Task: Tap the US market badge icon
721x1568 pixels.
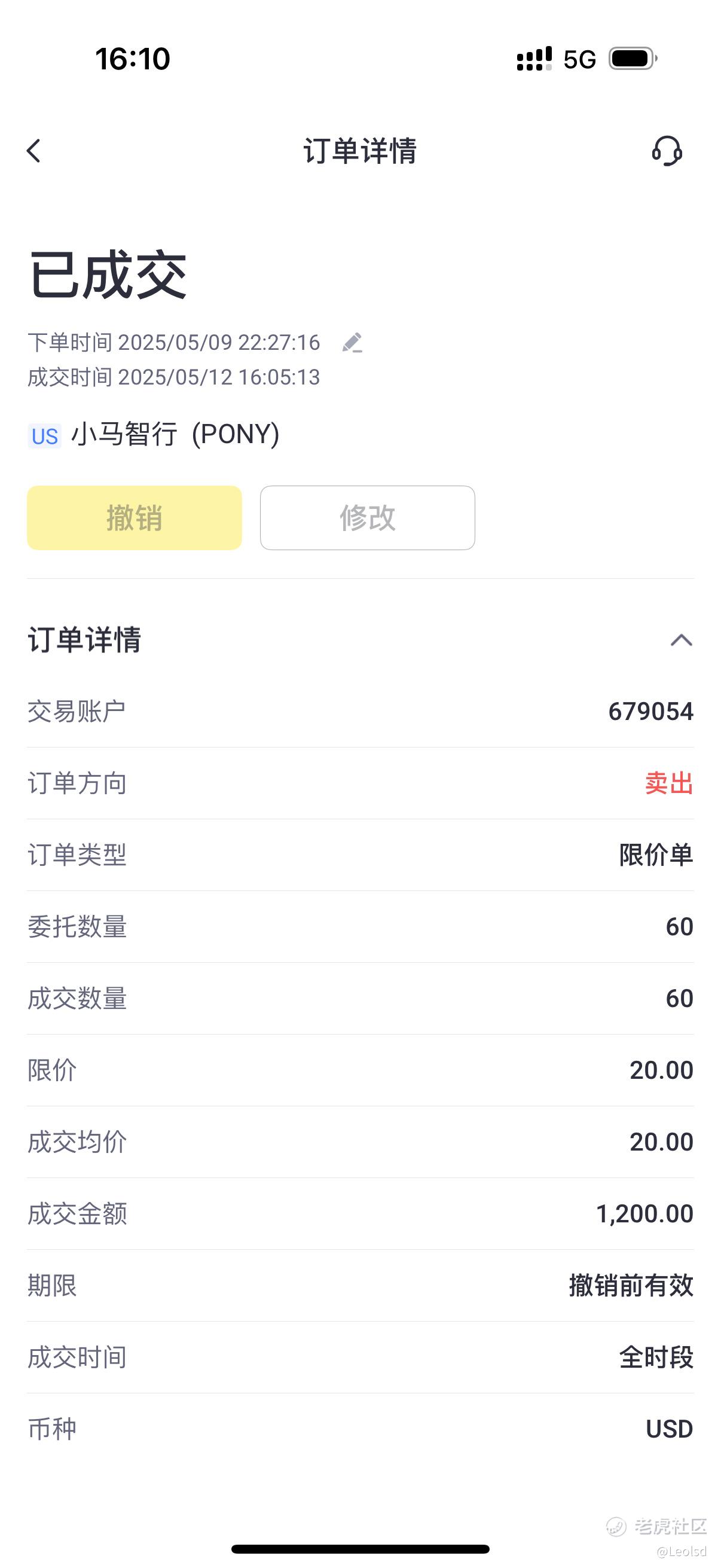Action: click(44, 437)
